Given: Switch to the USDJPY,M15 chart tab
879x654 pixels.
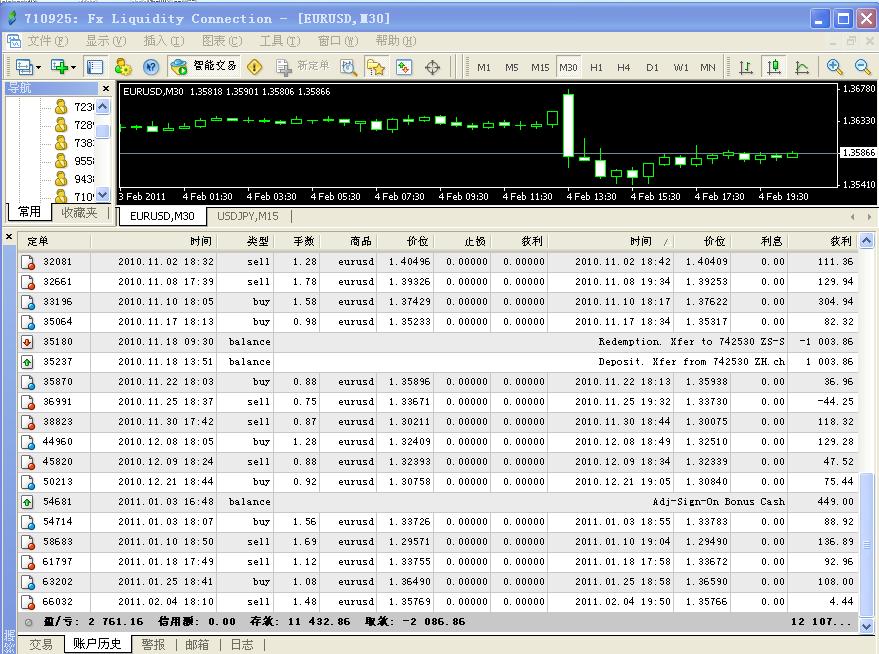Looking at the screenshot, I should 247,216.
